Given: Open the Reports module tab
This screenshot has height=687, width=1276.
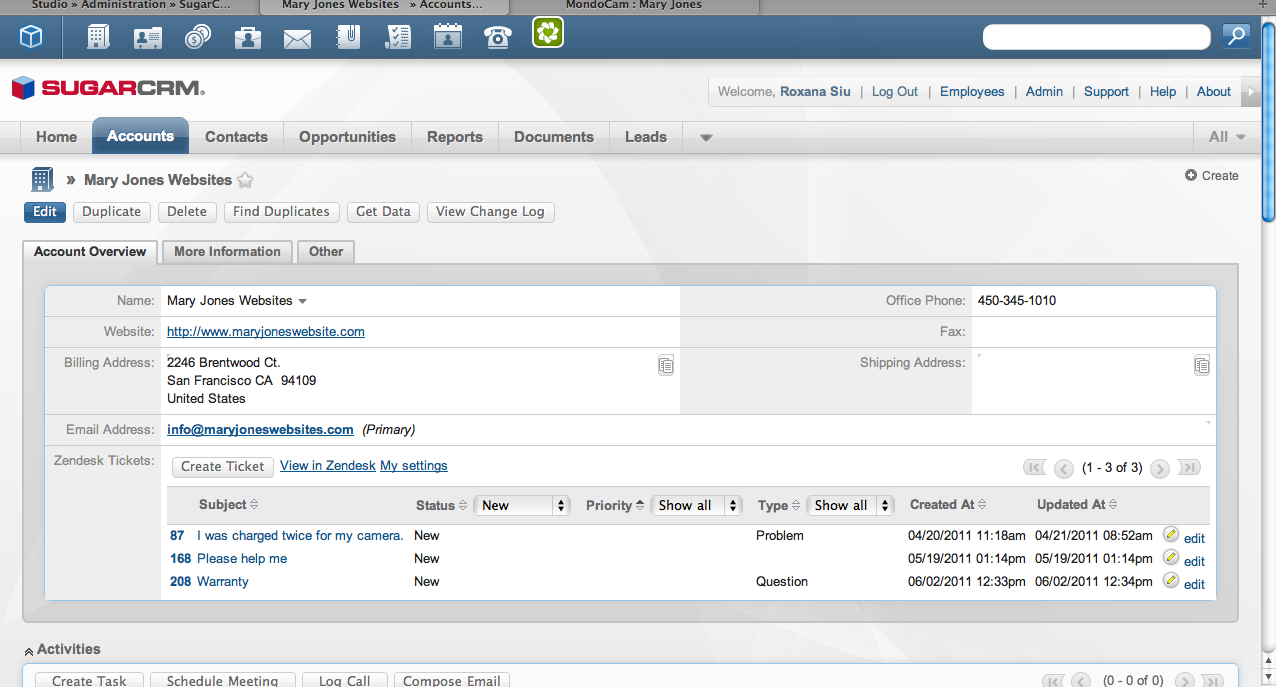Looking at the screenshot, I should [x=455, y=137].
